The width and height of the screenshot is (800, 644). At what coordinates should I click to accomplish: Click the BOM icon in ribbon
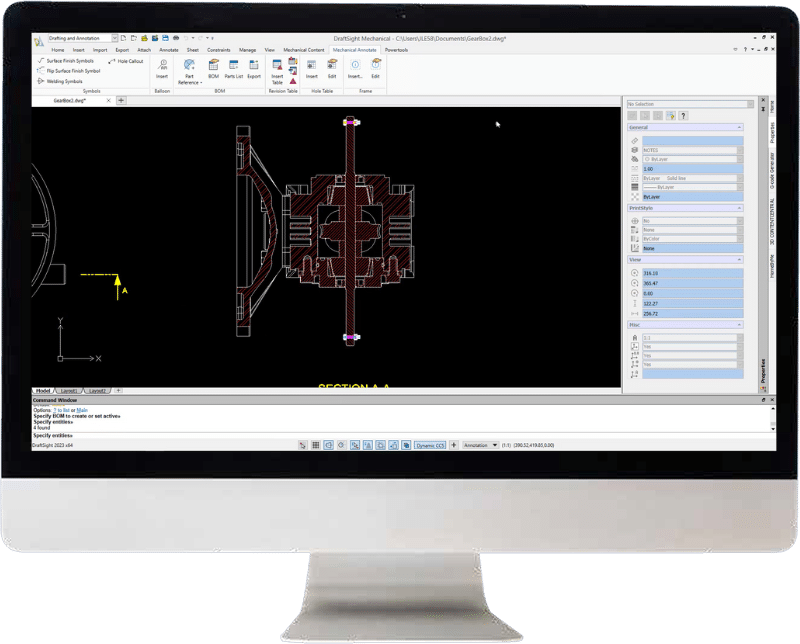point(213,68)
